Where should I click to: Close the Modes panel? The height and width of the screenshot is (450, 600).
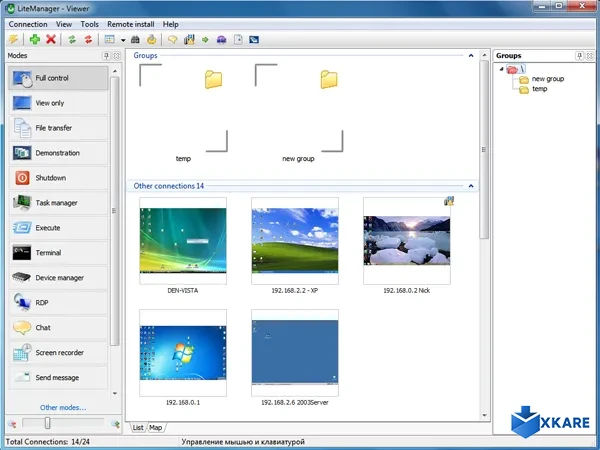pyautogui.click(x=116, y=56)
